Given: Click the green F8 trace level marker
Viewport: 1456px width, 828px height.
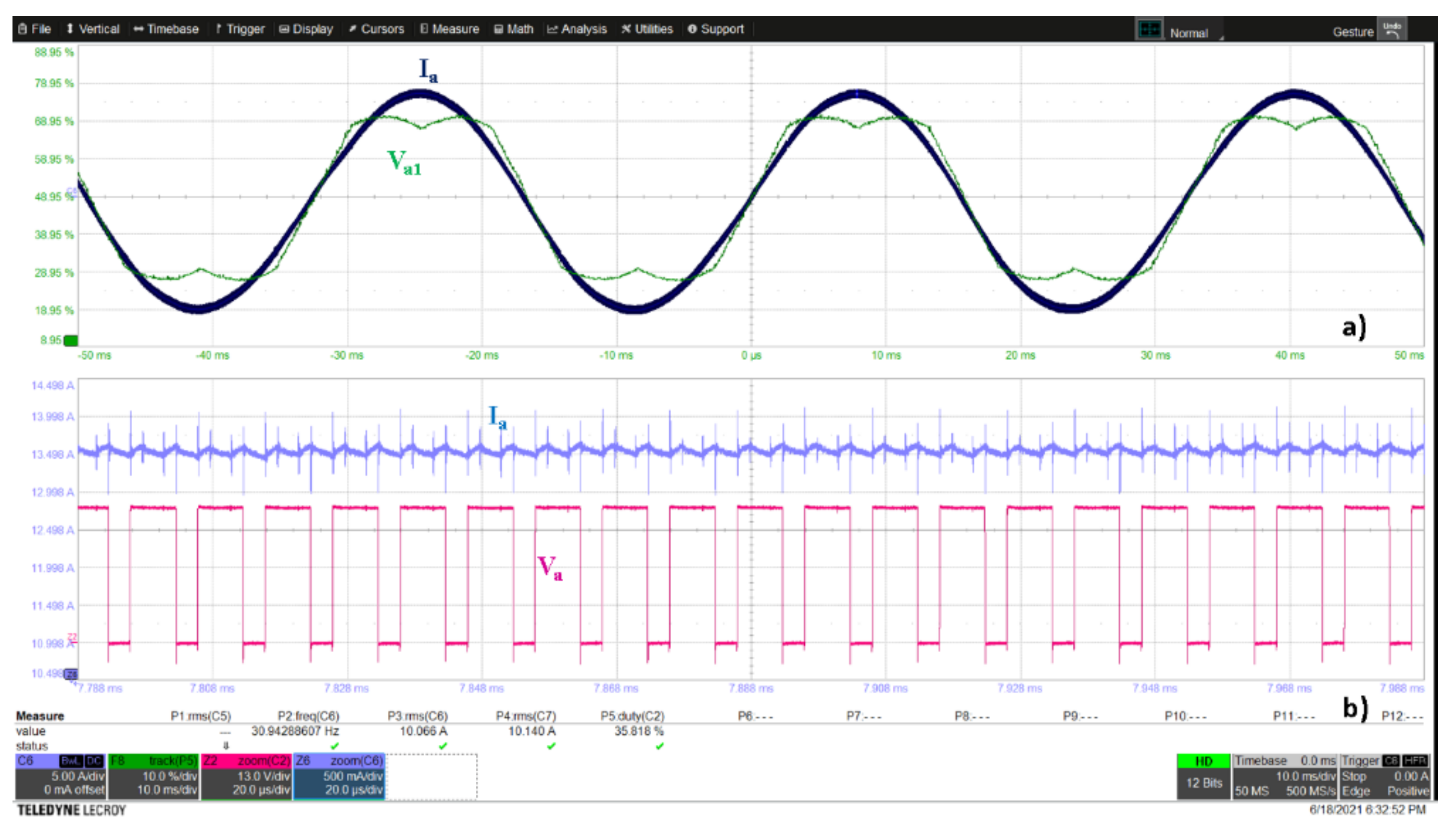Looking at the screenshot, I should pos(71,341).
